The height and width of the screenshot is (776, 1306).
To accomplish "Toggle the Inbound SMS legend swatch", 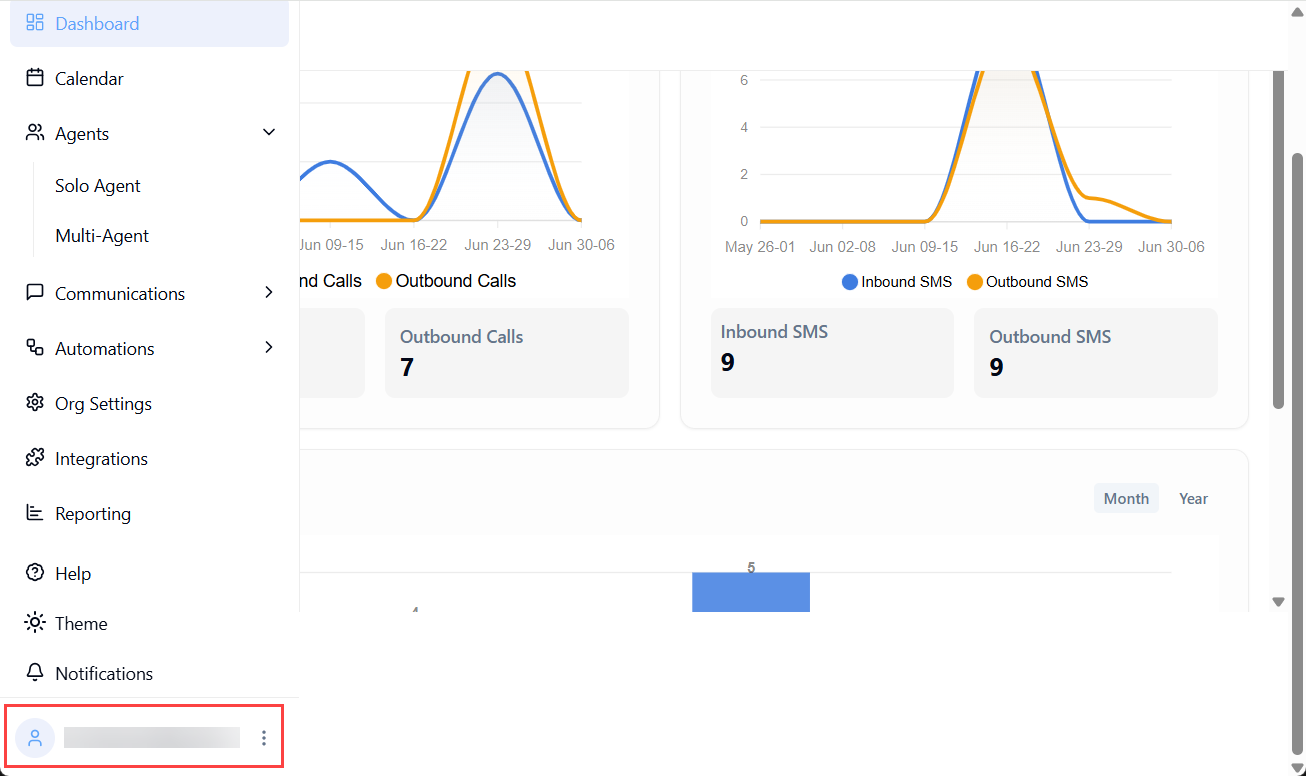I will pyautogui.click(x=850, y=282).
